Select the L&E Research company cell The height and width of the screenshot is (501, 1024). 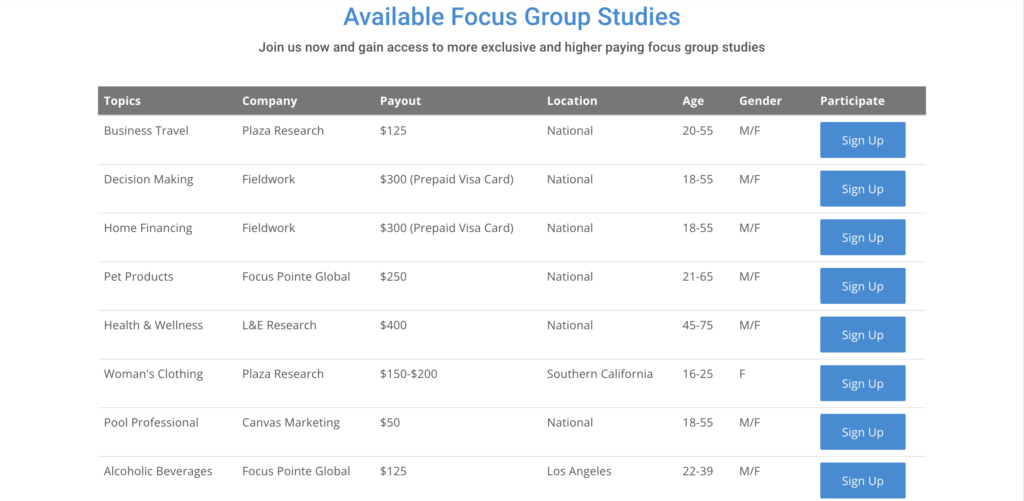pos(280,325)
